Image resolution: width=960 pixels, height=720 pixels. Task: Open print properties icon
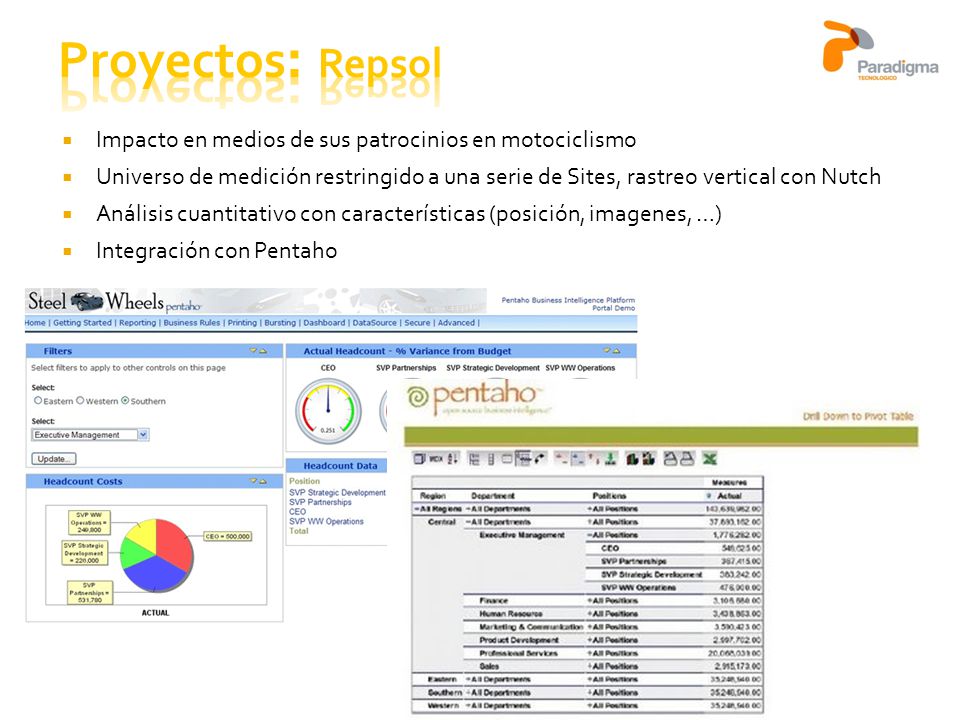point(670,459)
